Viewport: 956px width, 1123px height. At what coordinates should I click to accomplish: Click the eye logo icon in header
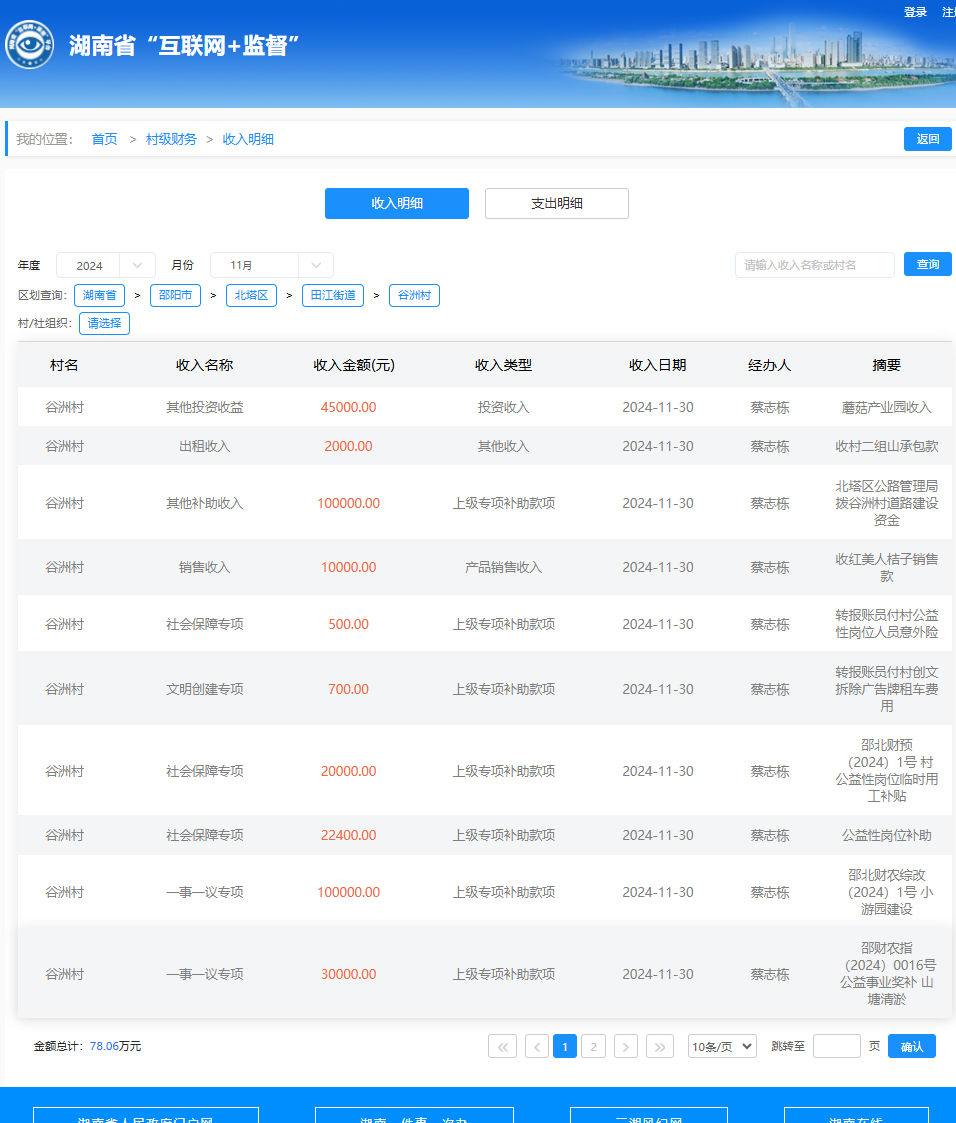29,45
